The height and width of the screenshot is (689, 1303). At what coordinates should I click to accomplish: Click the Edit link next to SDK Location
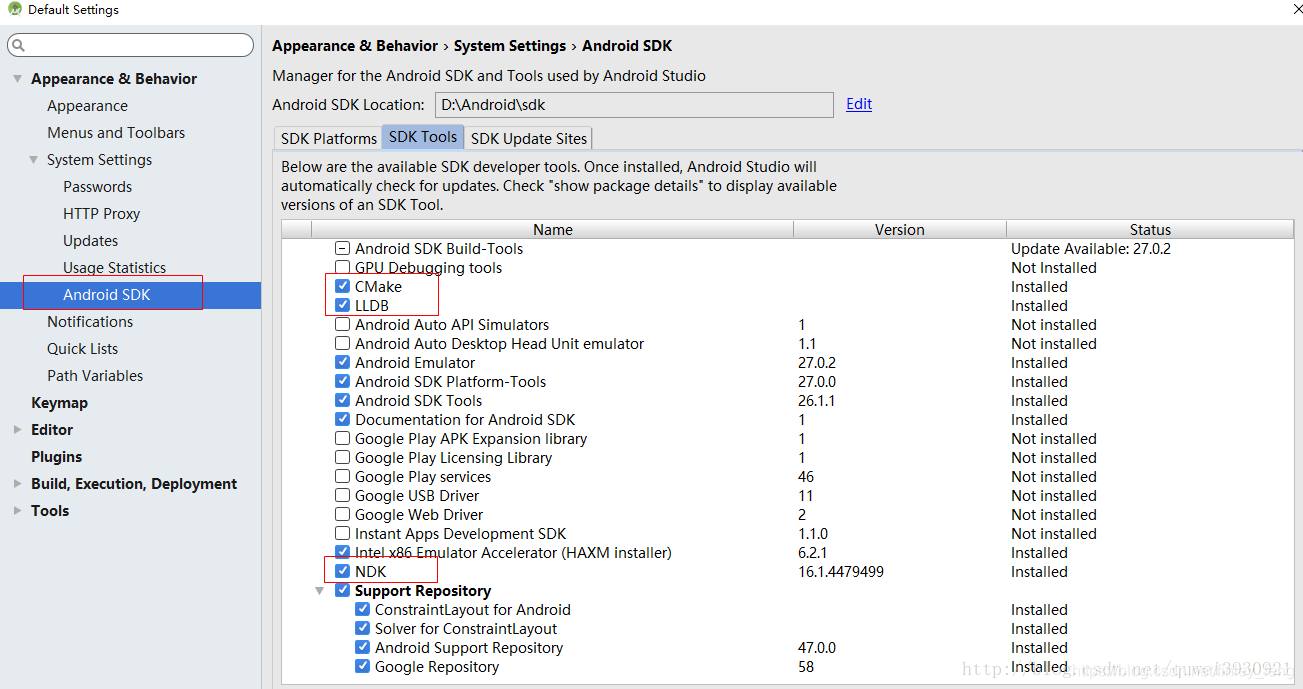[858, 104]
